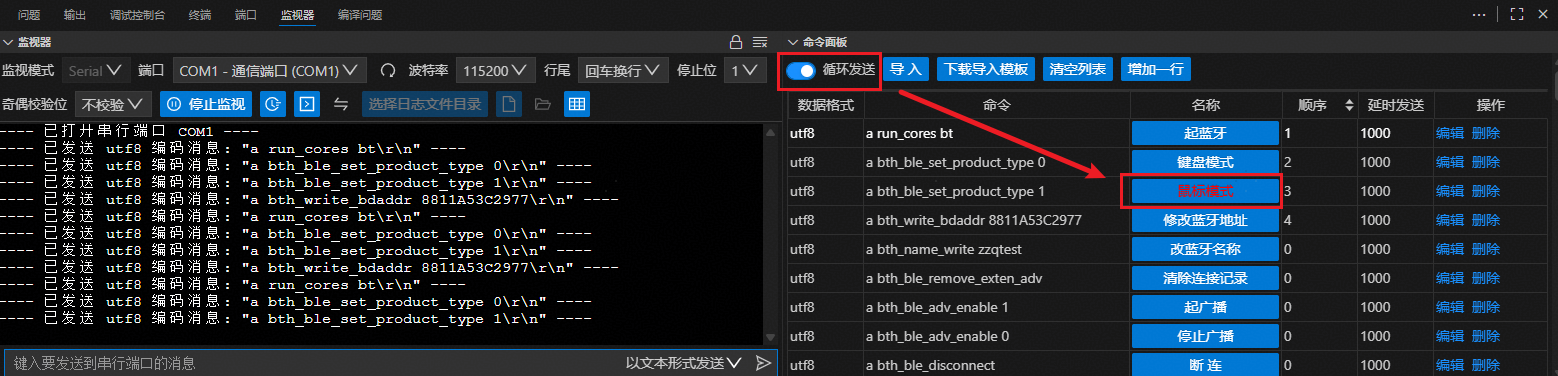This screenshot has width=1558, height=376.
Task: Click the refresh ports icon beside COM1
Action: (388, 71)
